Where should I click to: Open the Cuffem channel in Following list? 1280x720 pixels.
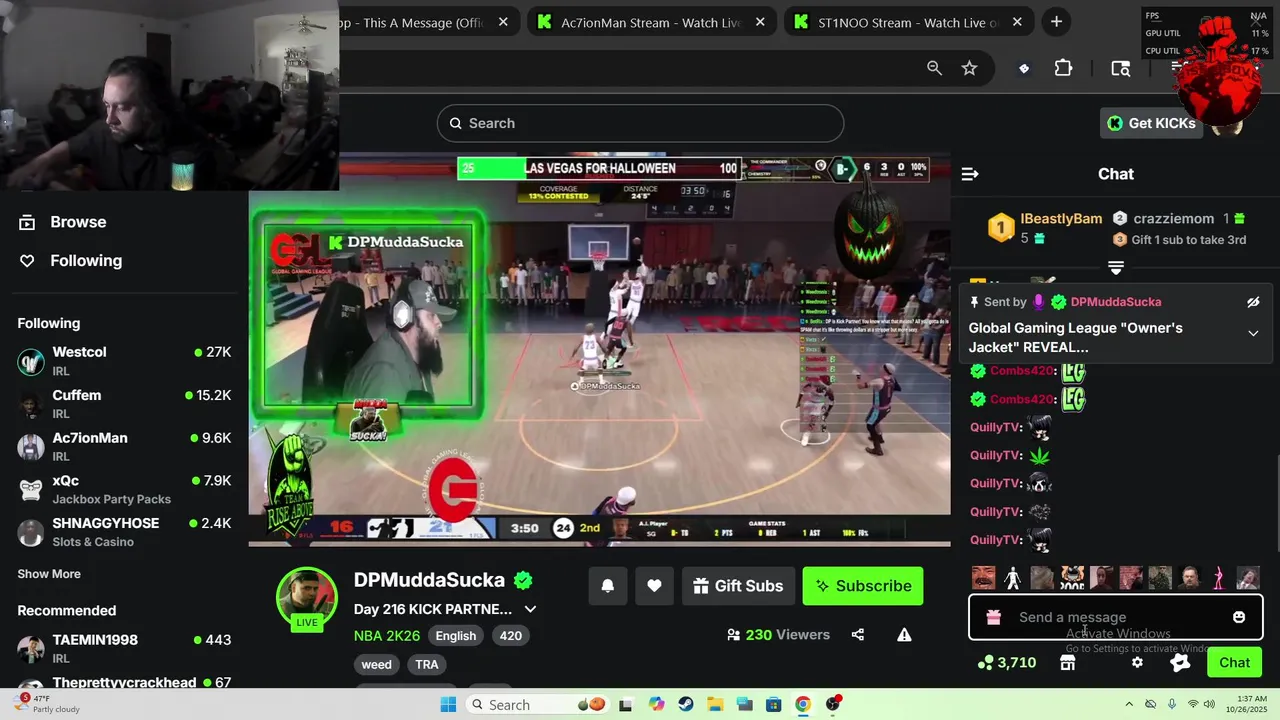[x=124, y=404]
